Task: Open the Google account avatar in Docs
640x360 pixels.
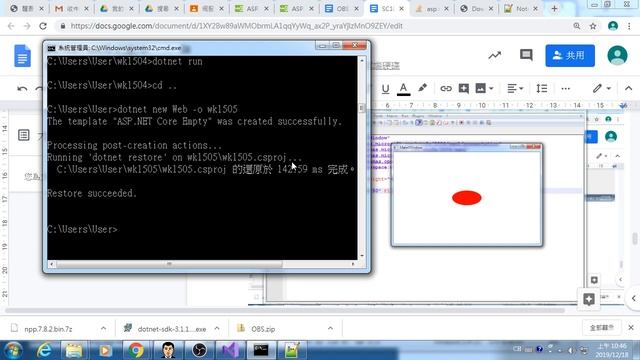Action: pyautogui.click(x=617, y=56)
